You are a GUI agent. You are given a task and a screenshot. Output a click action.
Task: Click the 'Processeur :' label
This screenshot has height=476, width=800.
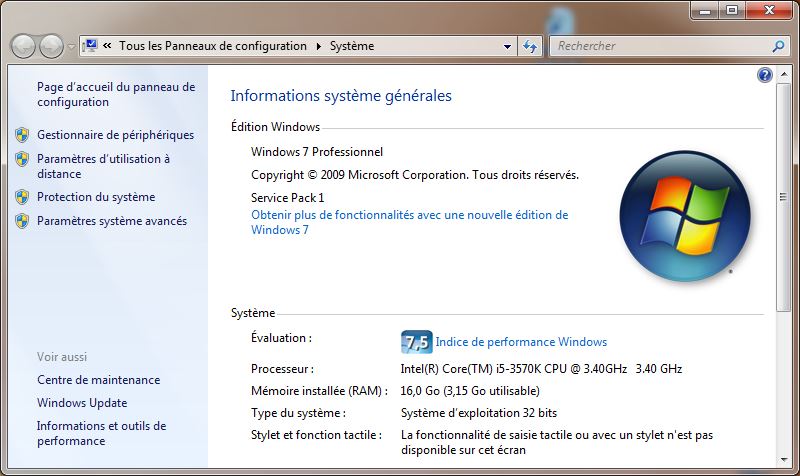pos(282,369)
